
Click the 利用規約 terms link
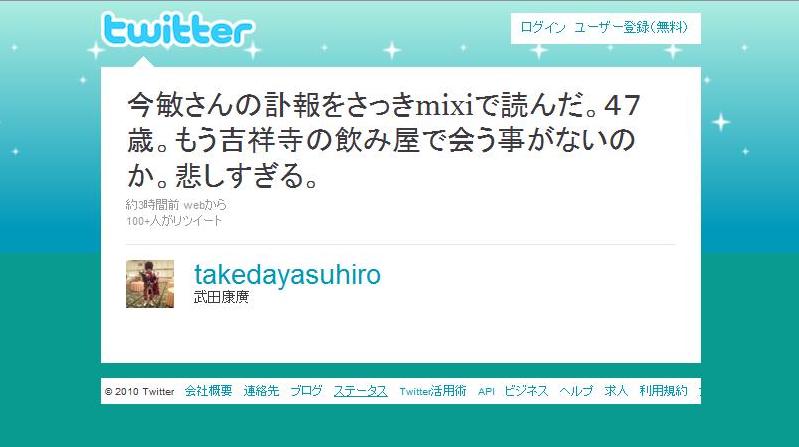coord(663,391)
